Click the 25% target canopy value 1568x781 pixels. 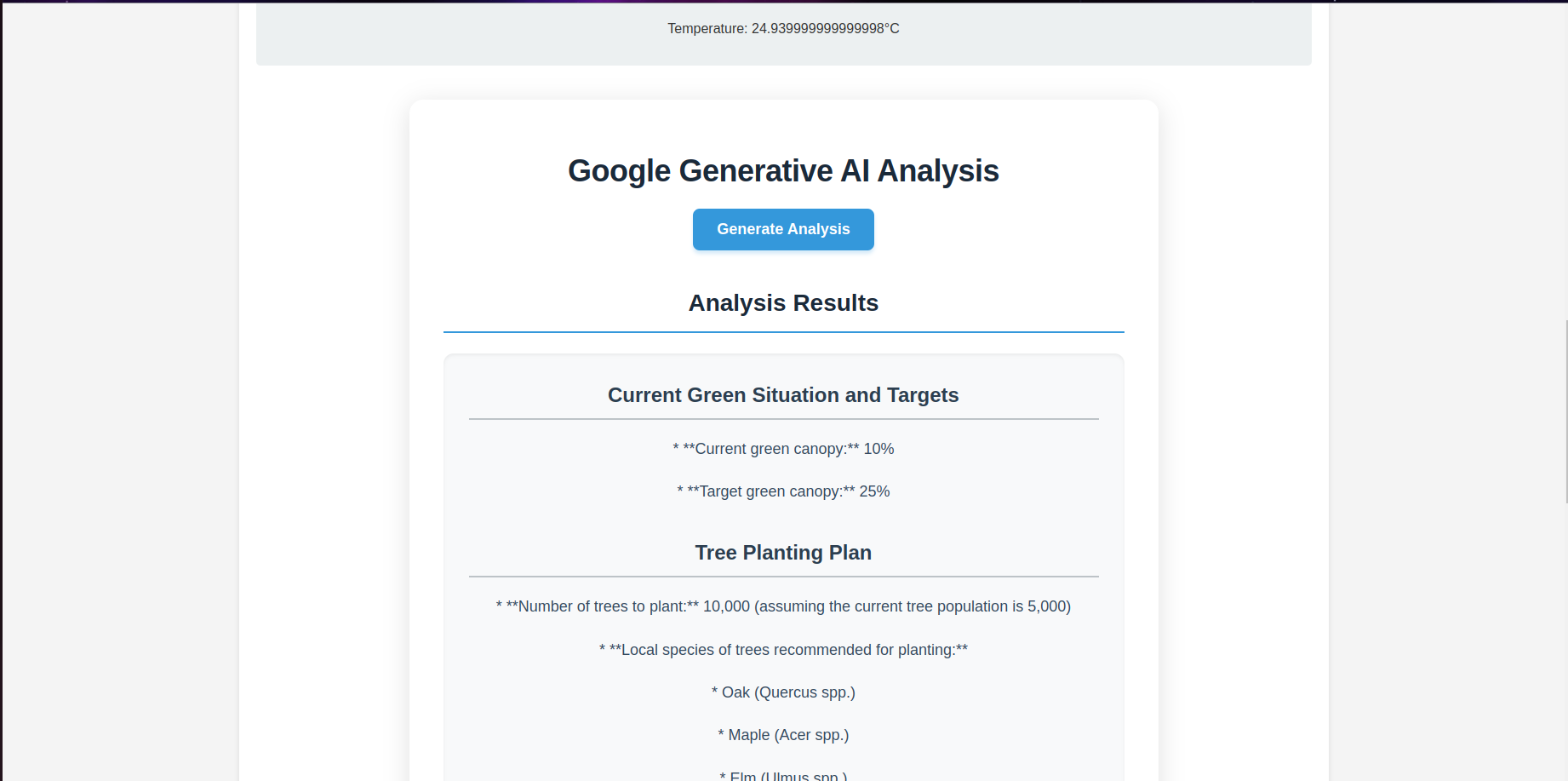[x=874, y=491]
